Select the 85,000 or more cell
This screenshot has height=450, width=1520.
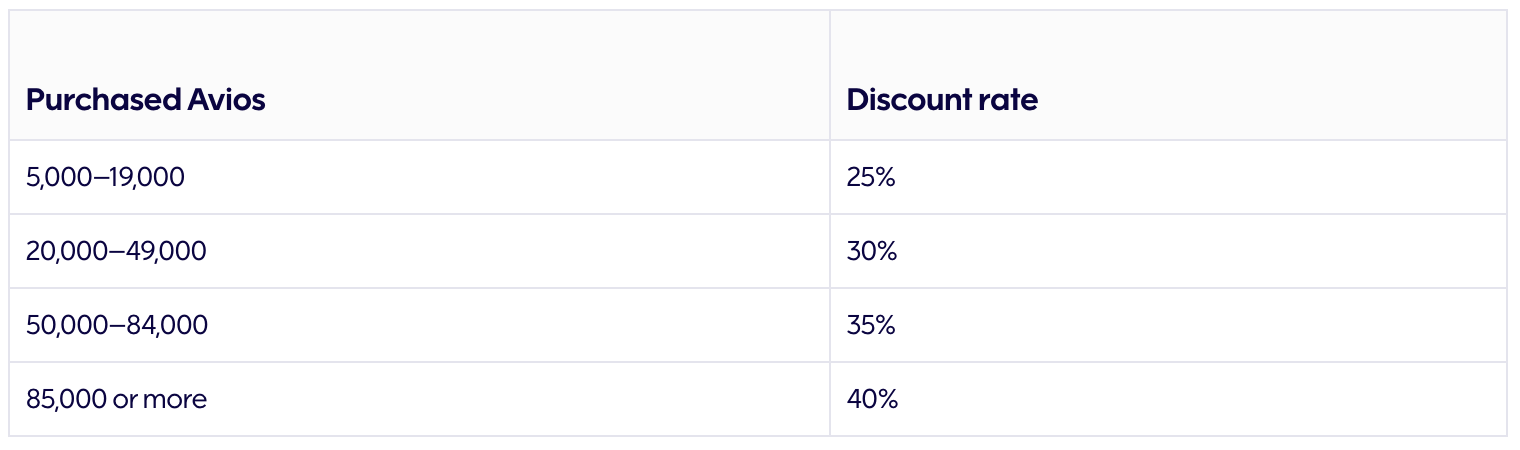[116, 400]
